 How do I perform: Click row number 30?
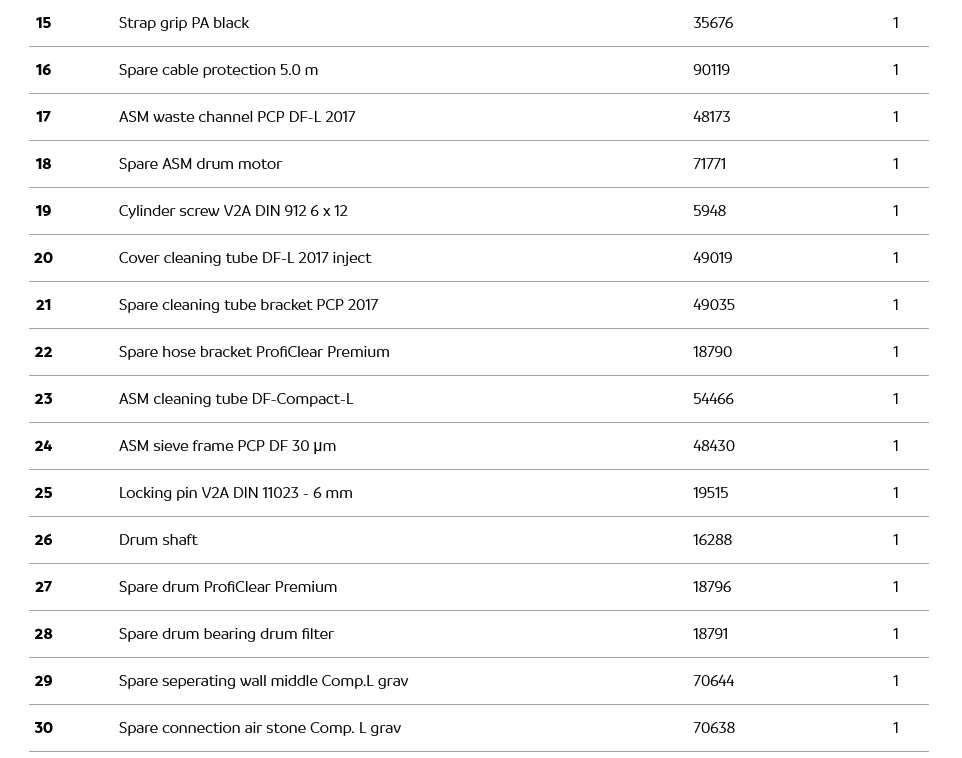43,728
